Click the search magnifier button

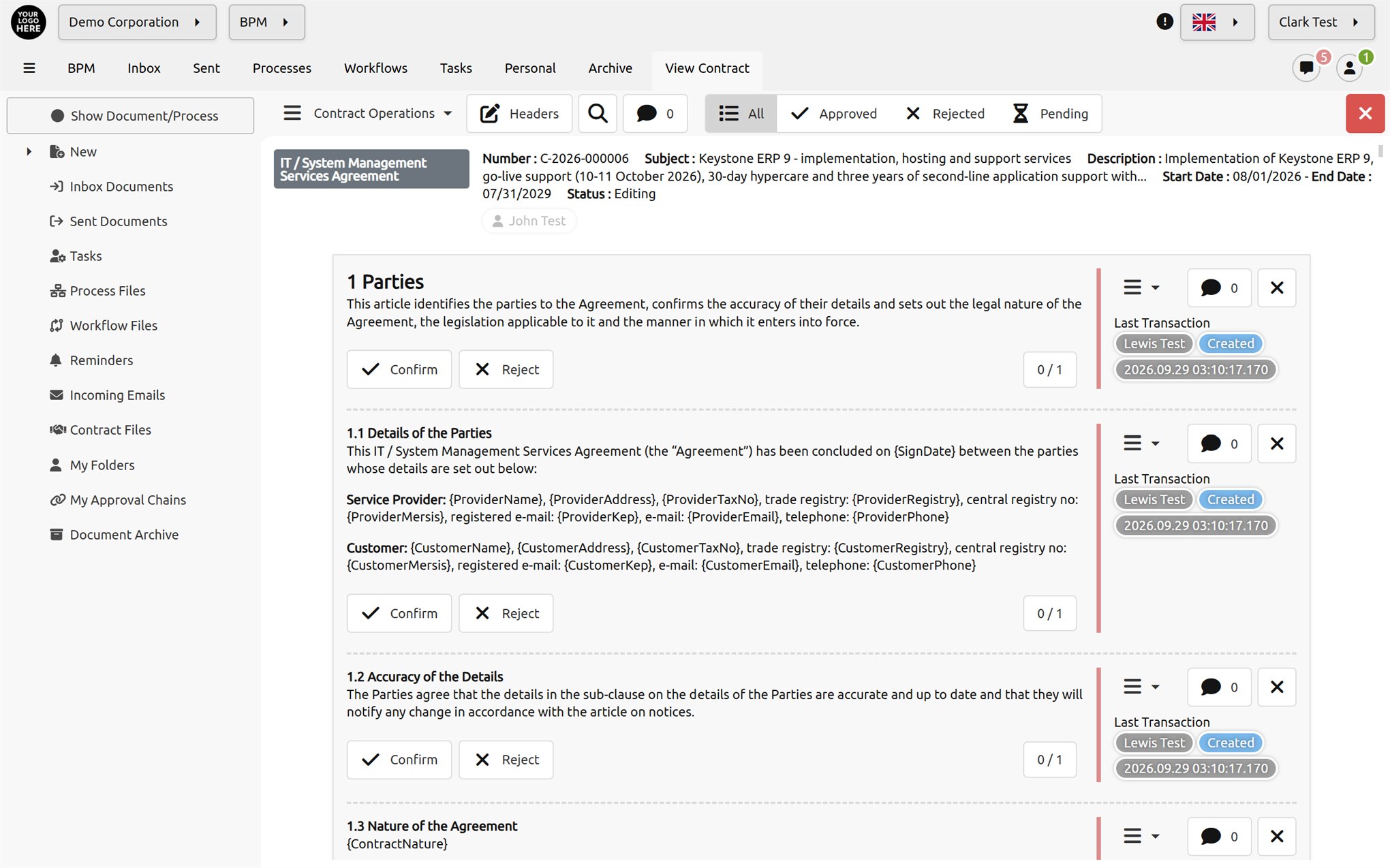click(x=598, y=113)
